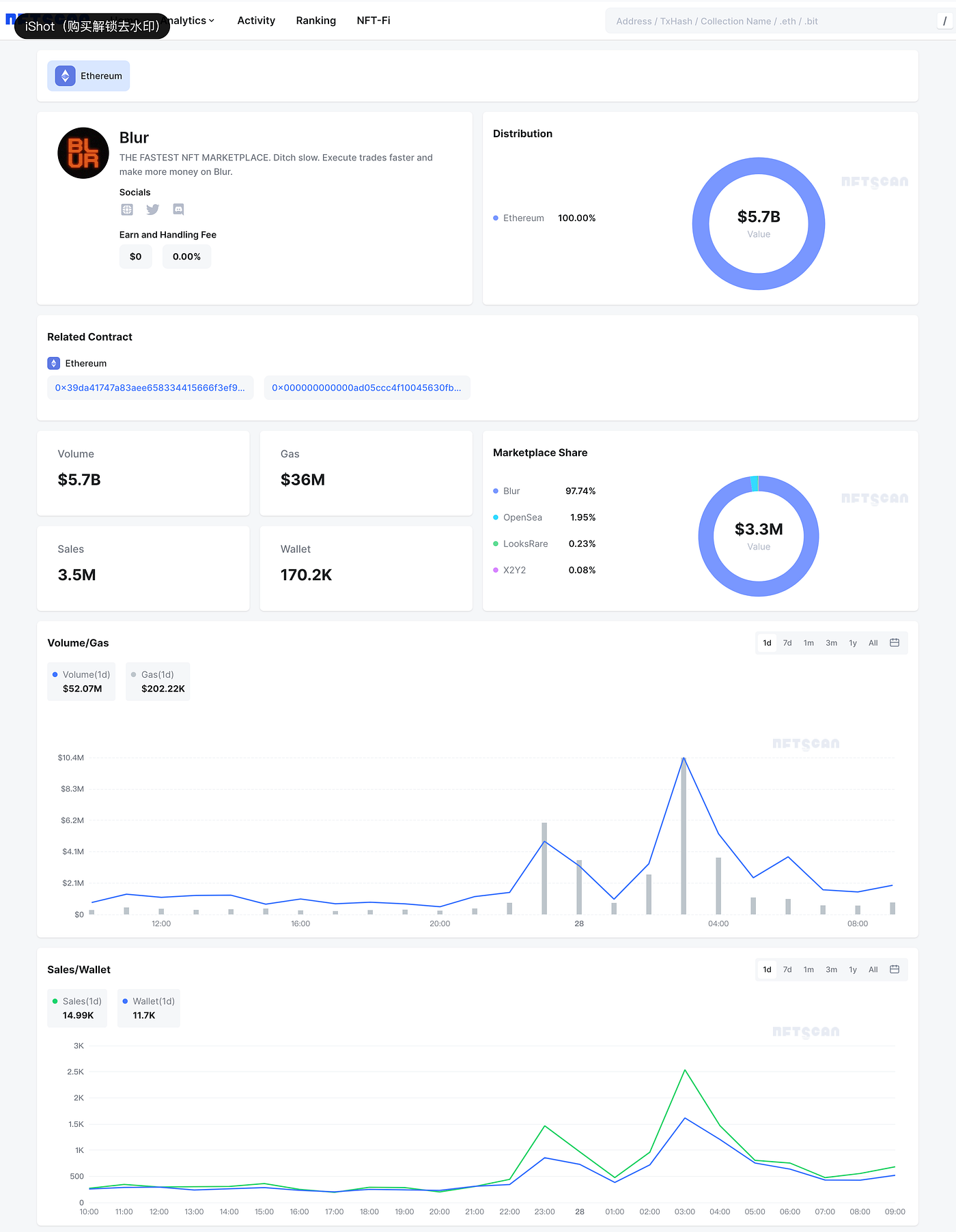
Task: Select All range in Sales/Wallet chart
Action: (x=873, y=969)
